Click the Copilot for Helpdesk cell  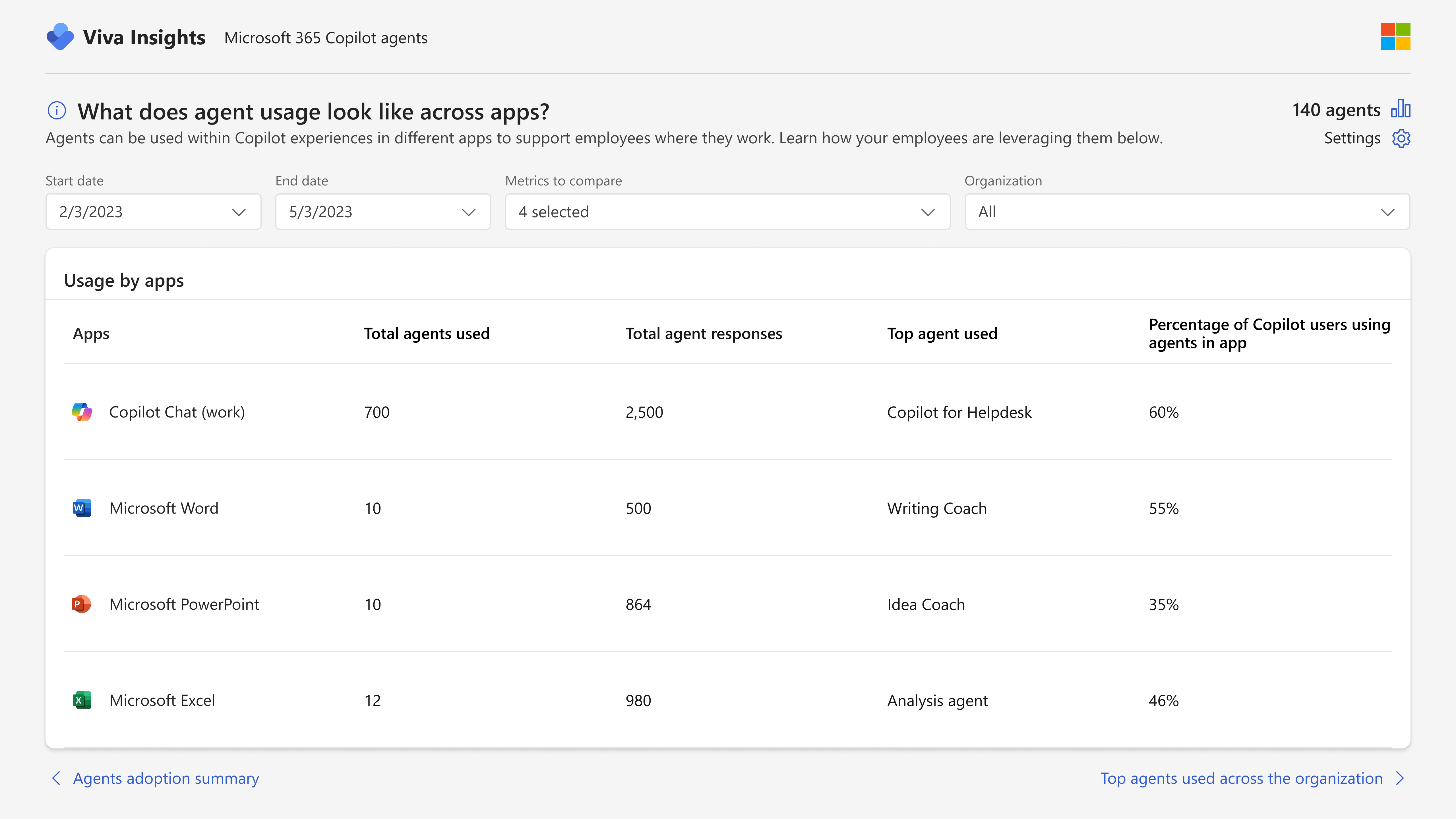coord(959,412)
